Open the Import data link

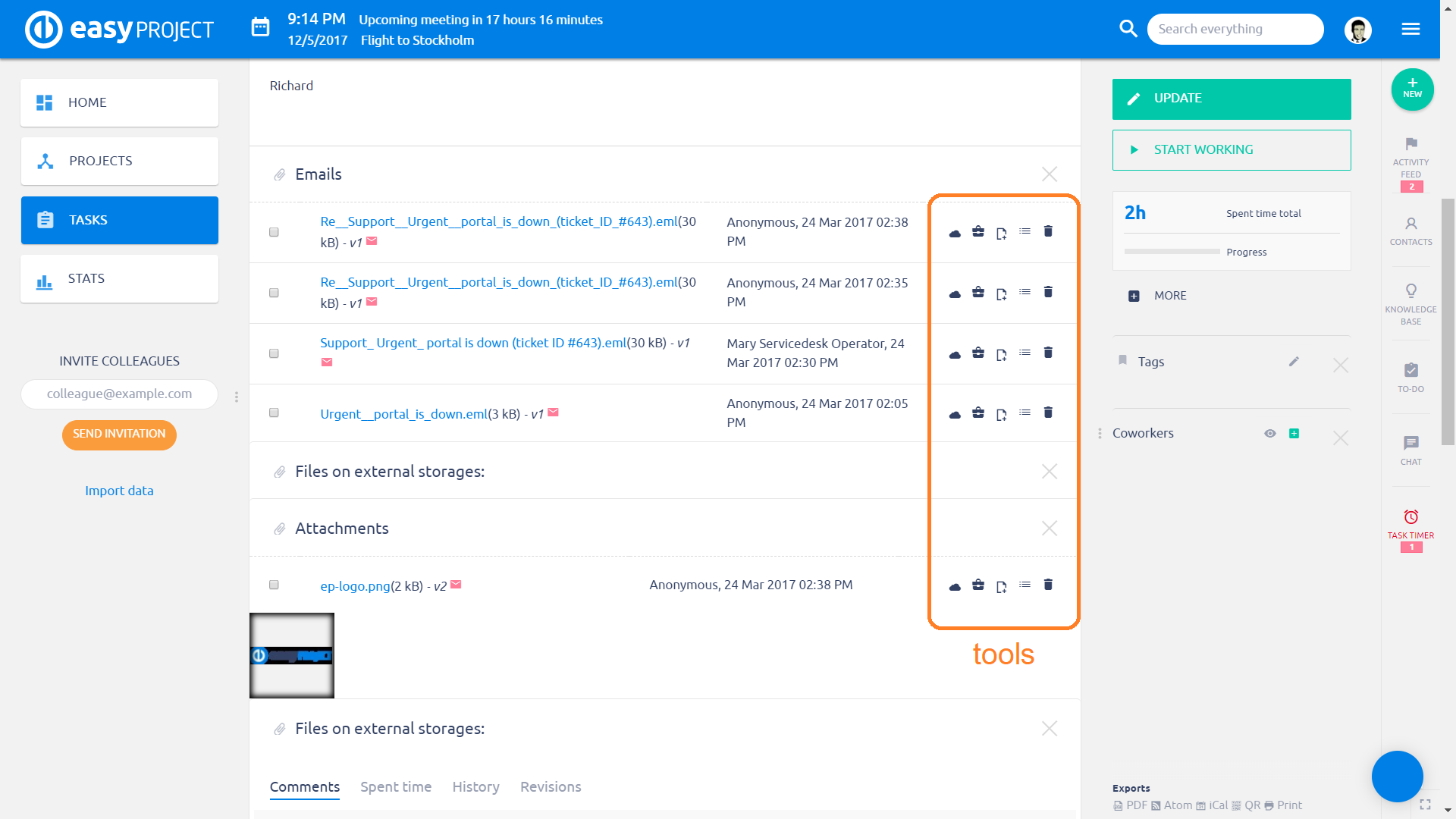119,491
